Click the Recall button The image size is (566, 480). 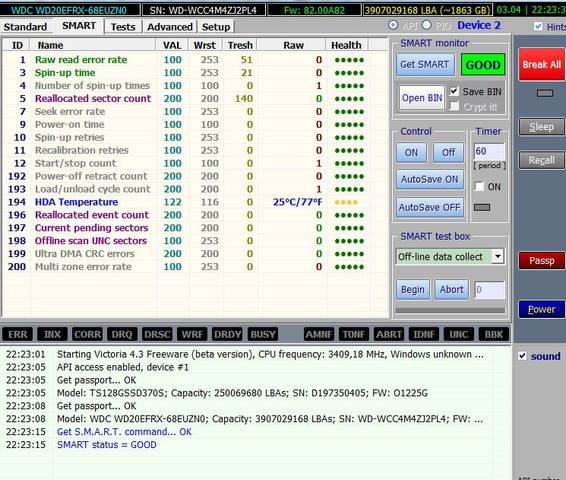coord(541,160)
